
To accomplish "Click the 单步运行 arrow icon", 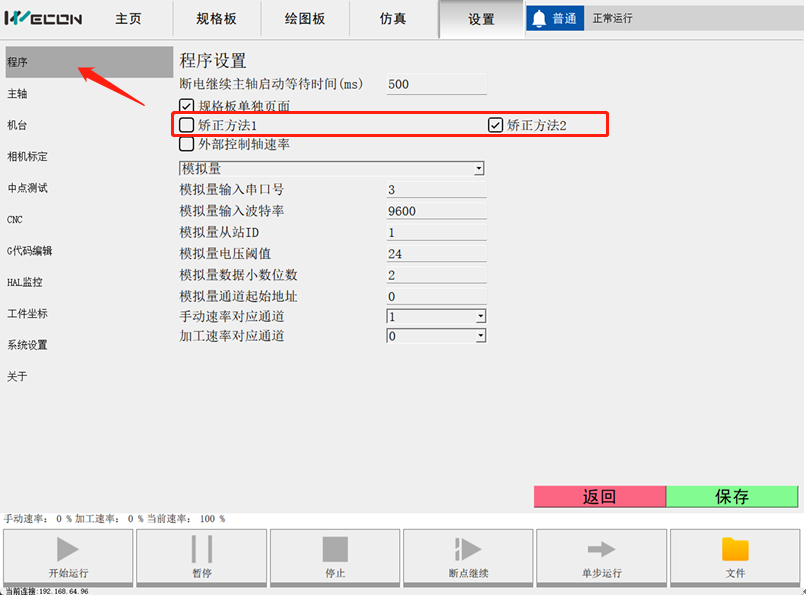I will 601,549.
